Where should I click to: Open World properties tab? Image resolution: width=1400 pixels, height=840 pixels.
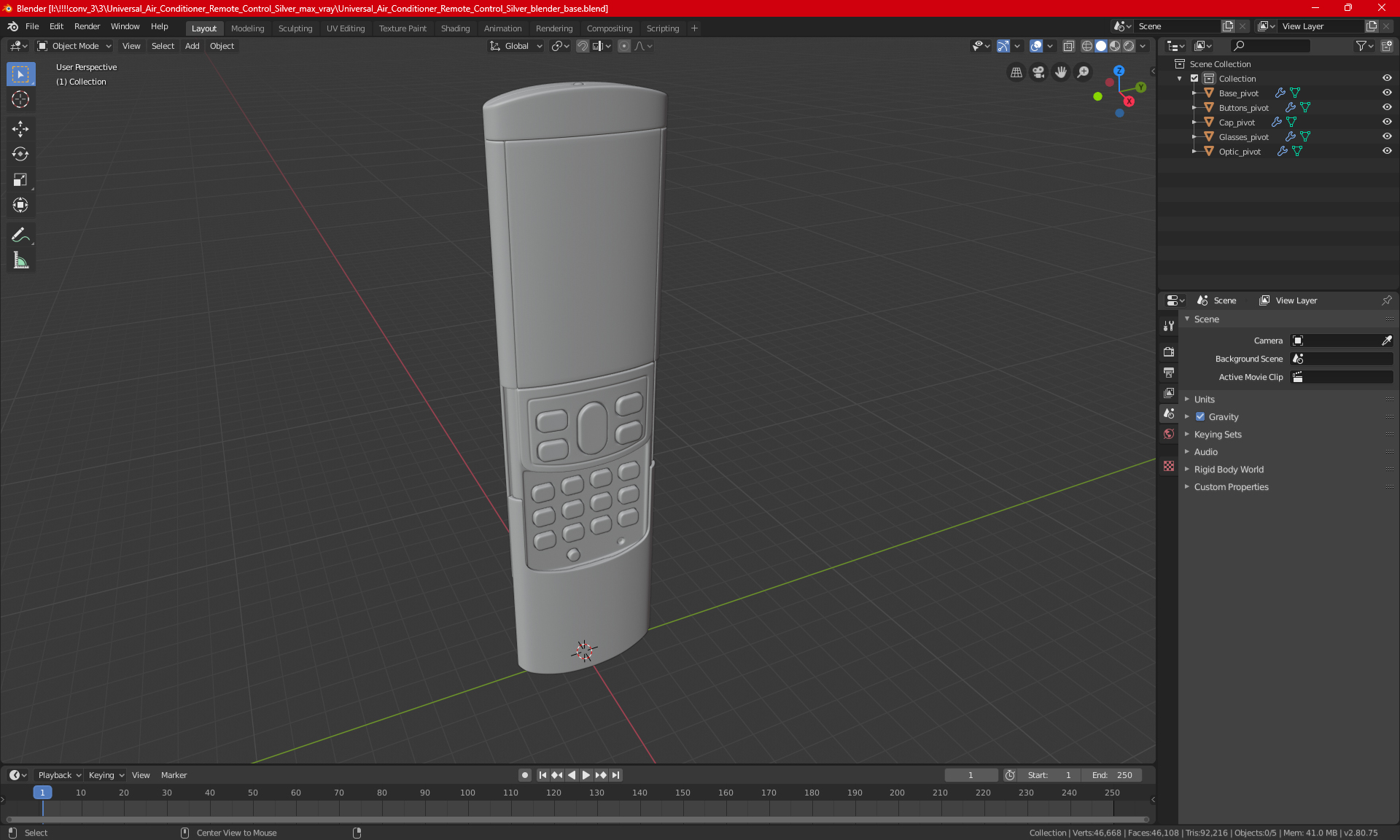1169,434
